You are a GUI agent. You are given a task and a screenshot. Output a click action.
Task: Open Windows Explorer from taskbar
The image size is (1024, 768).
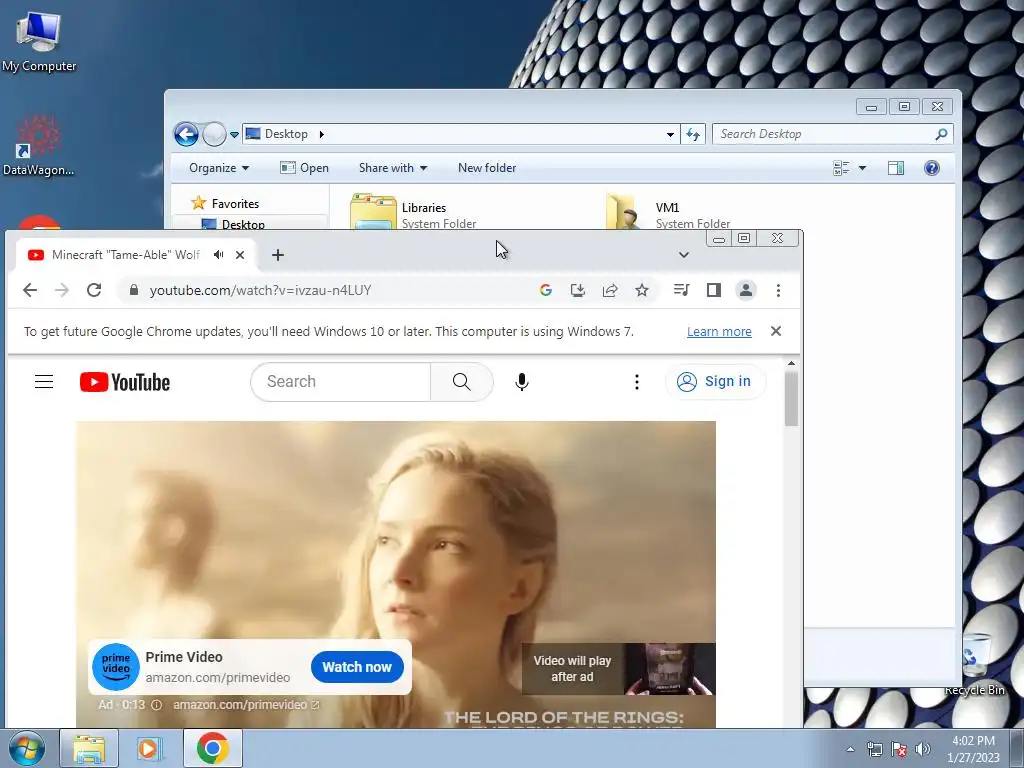pyautogui.click(x=89, y=748)
